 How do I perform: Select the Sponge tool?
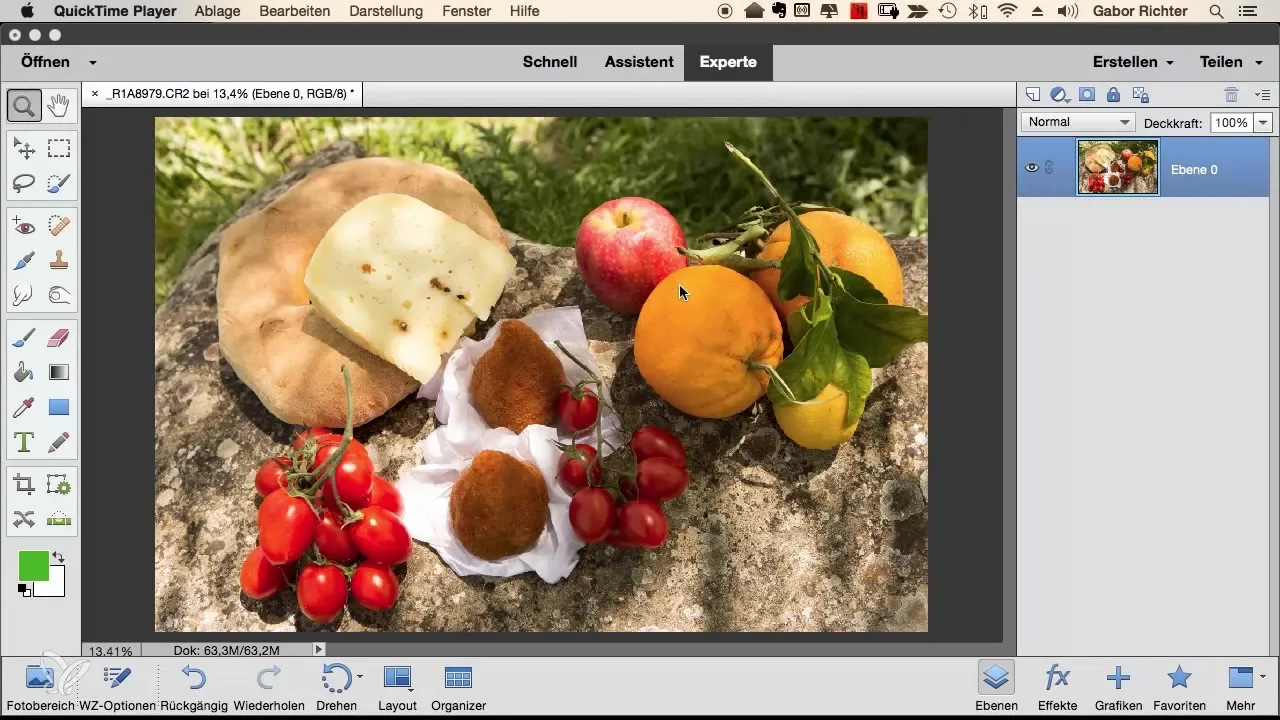[59, 295]
